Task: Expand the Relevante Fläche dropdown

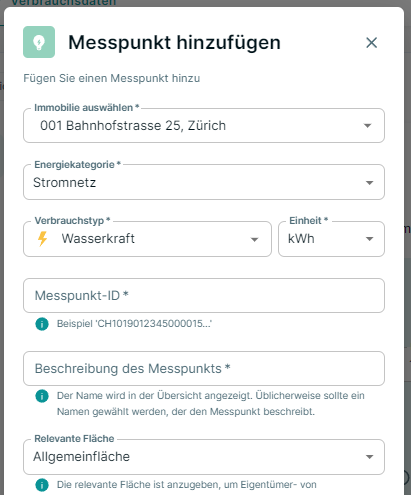Action: pyautogui.click(x=204, y=457)
